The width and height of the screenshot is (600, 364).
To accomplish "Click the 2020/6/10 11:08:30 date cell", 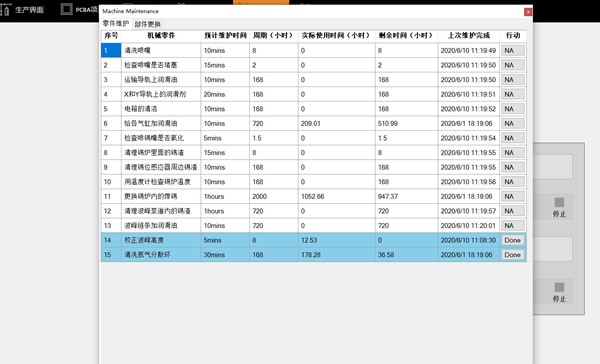I will 469,240.
